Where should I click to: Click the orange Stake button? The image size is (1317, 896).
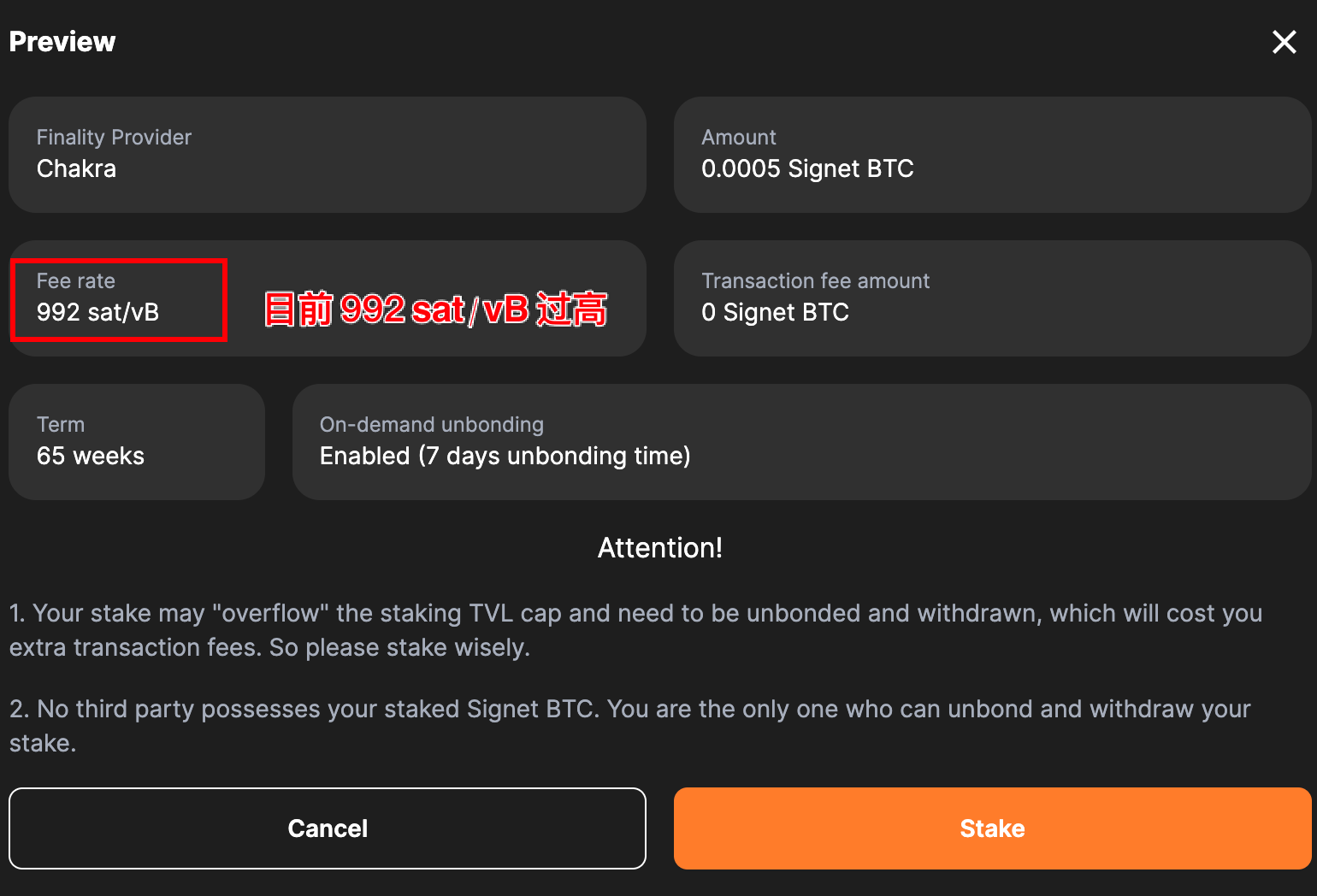point(992,828)
